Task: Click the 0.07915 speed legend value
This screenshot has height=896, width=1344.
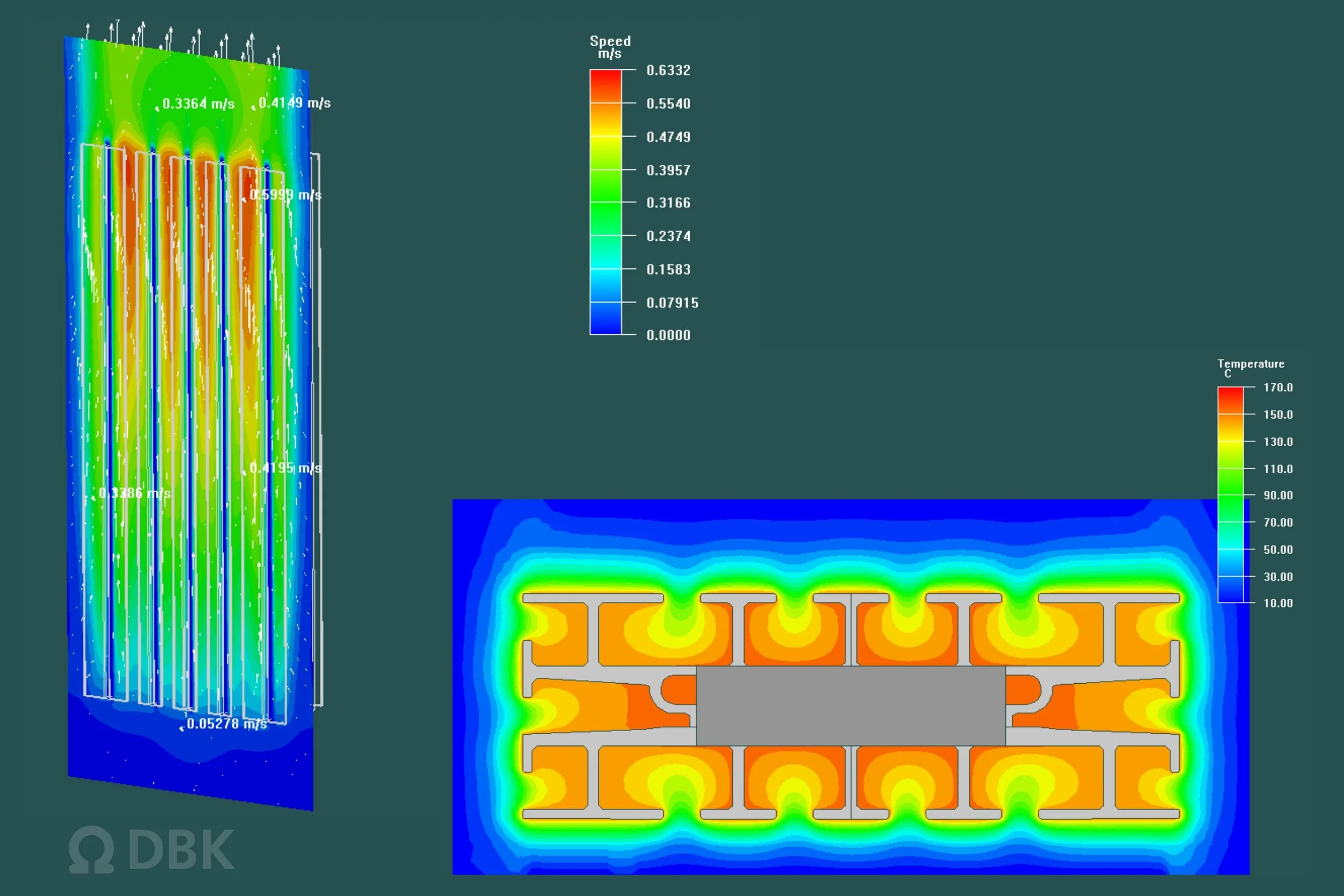Action: tap(672, 303)
